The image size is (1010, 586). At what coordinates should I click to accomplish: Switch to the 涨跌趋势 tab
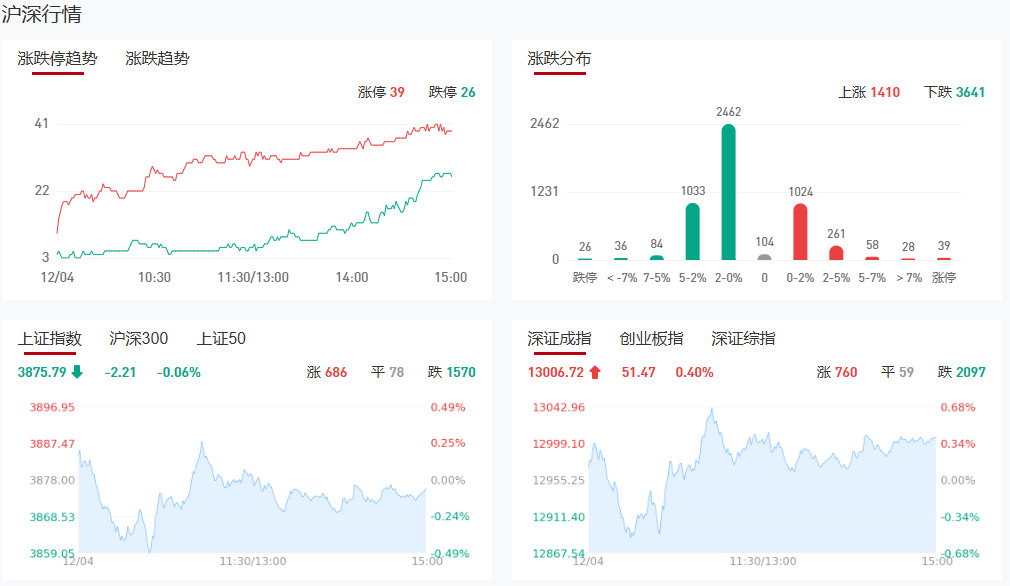pos(157,58)
